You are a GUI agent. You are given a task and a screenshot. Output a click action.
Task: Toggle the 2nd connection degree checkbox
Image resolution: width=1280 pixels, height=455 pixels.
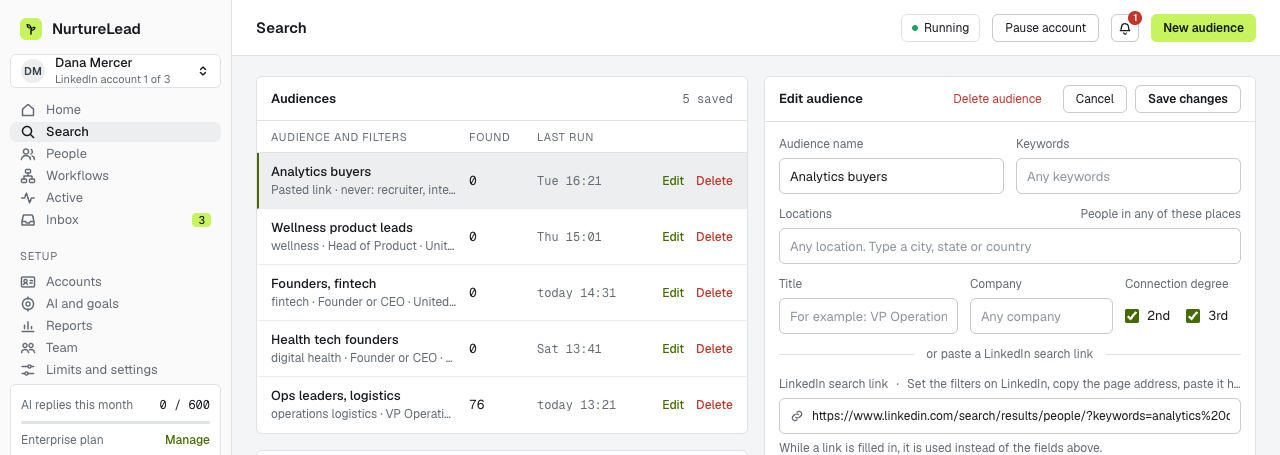[x=1132, y=316]
